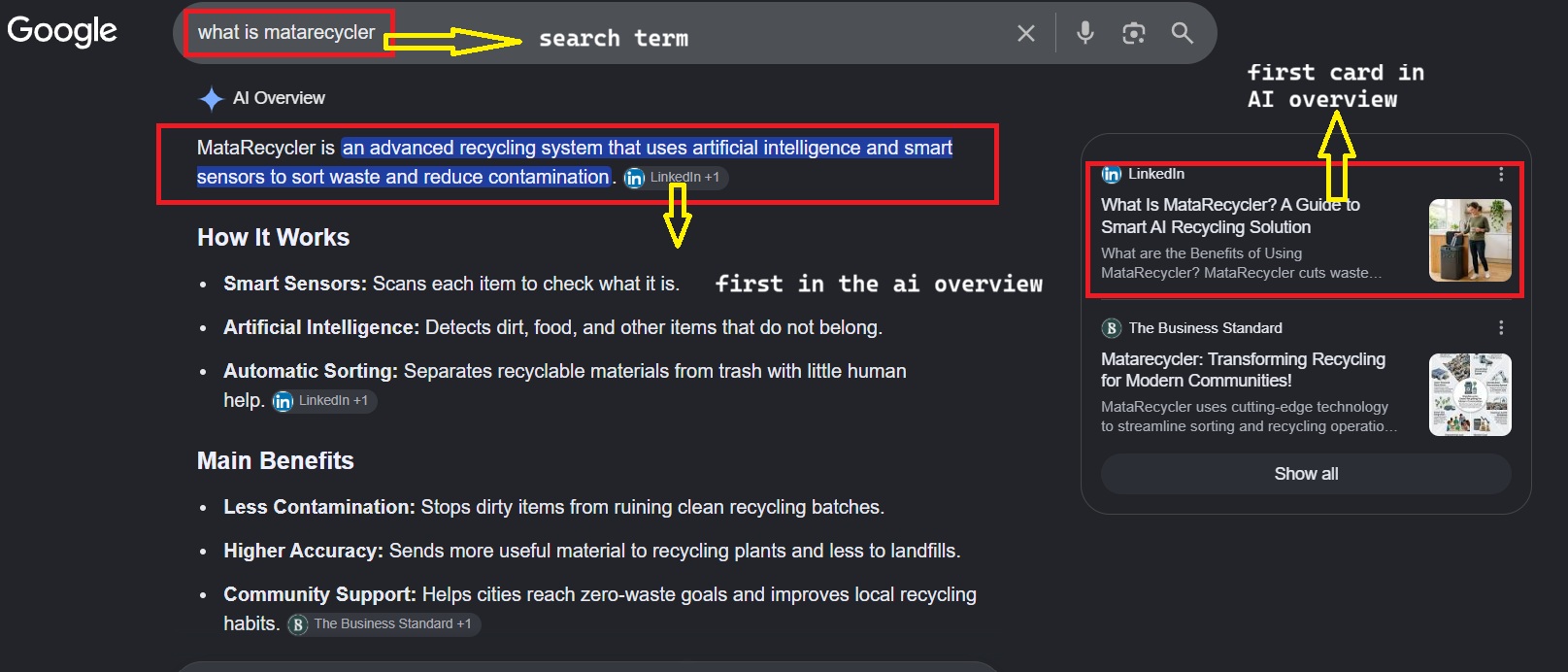Open The Business Standard +1 source chip
1568x672 pixels.
(x=384, y=624)
